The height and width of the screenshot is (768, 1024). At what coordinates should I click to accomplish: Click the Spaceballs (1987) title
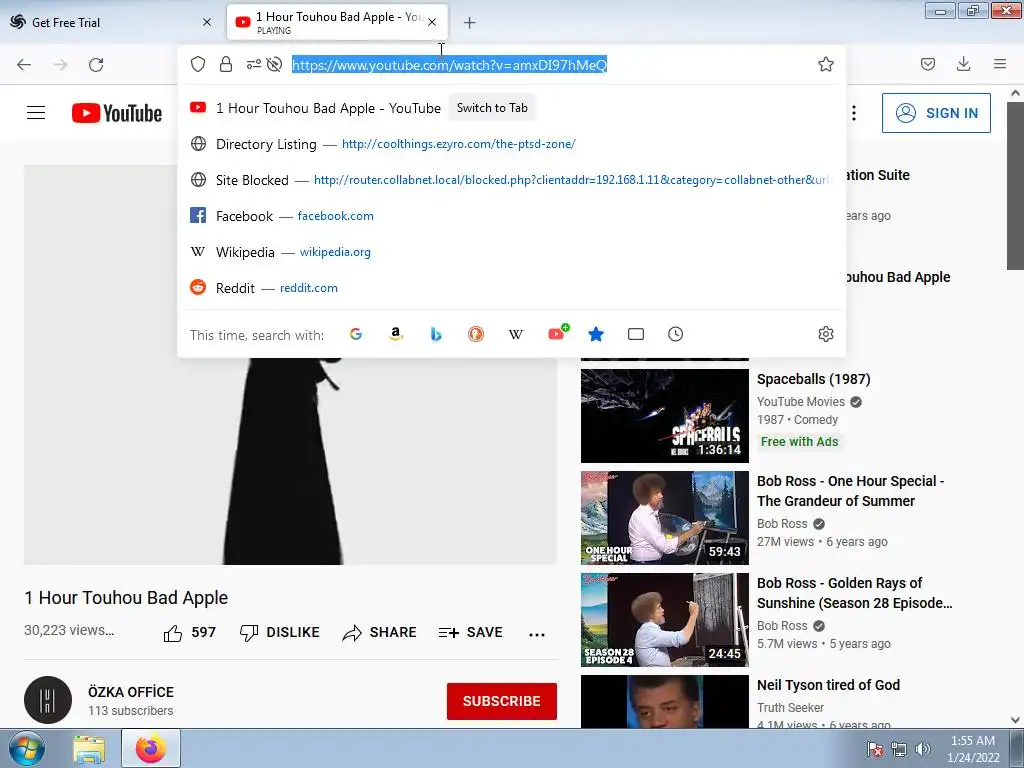(x=813, y=379)
